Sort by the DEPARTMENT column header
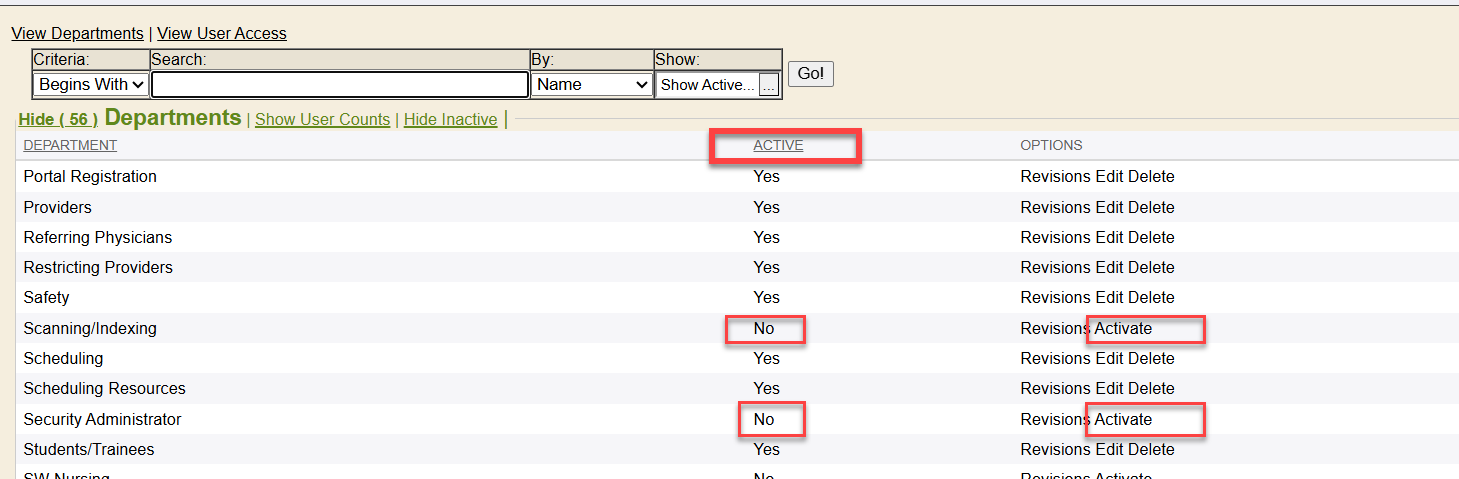The height and width of the screenshot is (479, 1459). click(70, 145)
